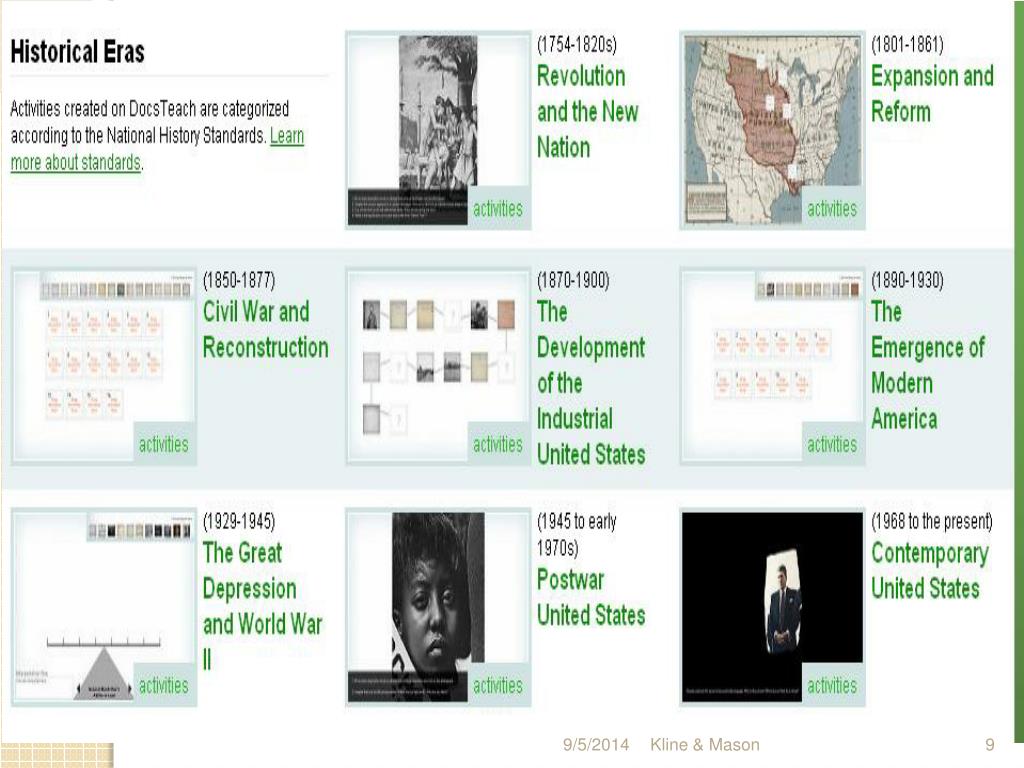Open Development of the Industrial United States link
The height and width of the screenshot is (768, 1024).
pos(591,383)
